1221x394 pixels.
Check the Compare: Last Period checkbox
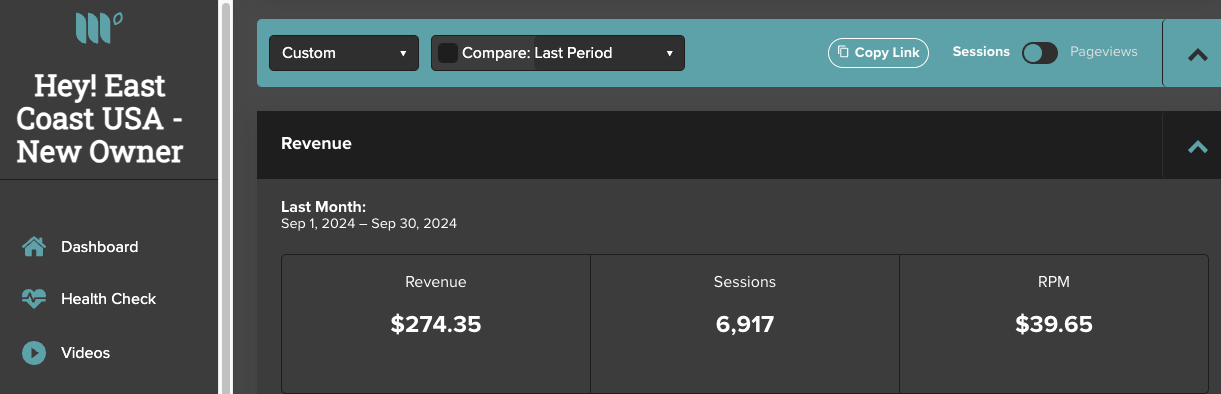click(x=448, y=53)
